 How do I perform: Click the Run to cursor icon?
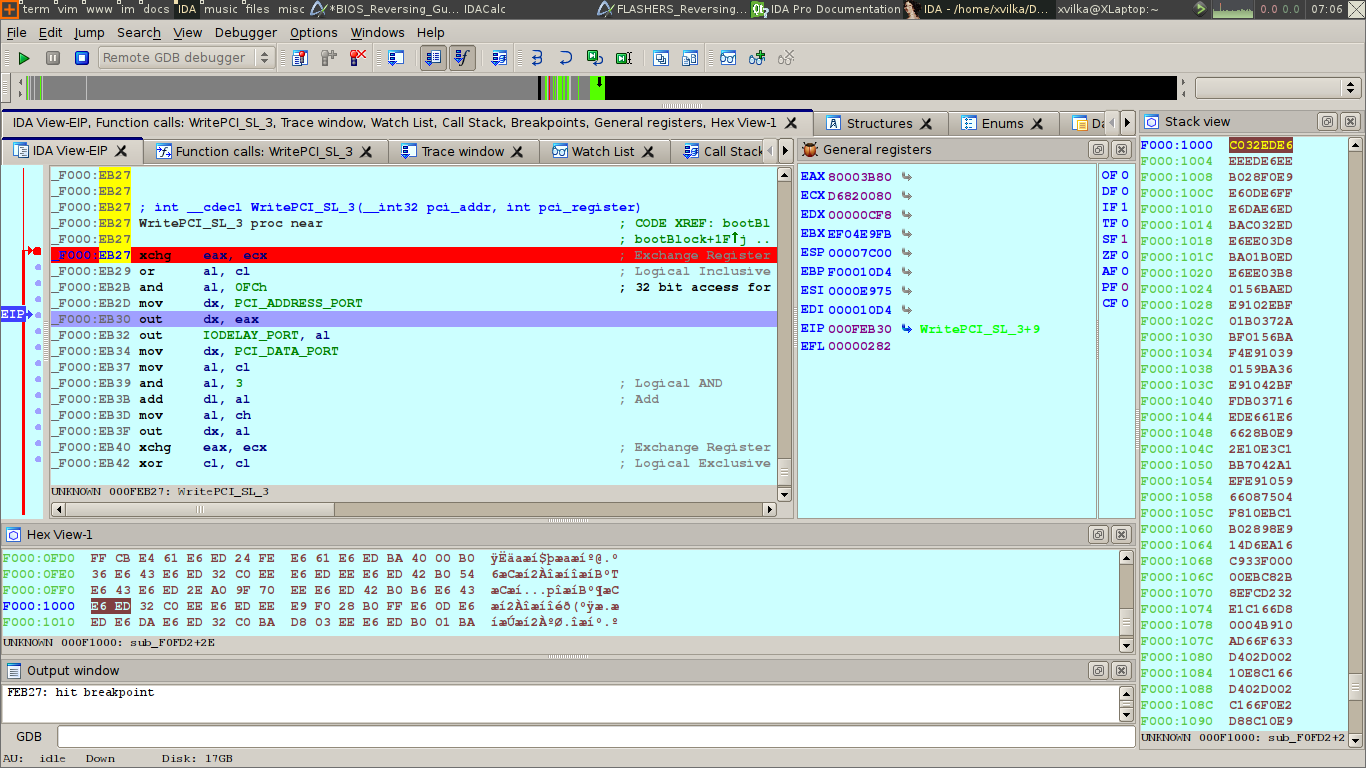pos(624,58)
